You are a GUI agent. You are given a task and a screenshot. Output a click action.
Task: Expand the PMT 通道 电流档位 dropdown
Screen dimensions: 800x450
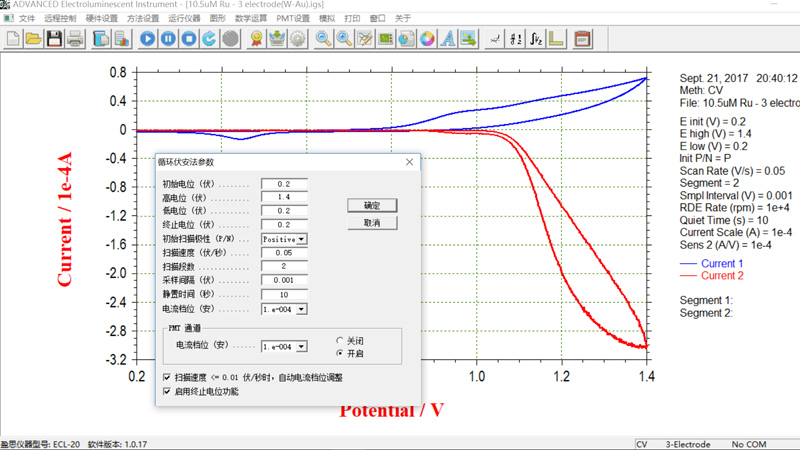click(301, 347)
